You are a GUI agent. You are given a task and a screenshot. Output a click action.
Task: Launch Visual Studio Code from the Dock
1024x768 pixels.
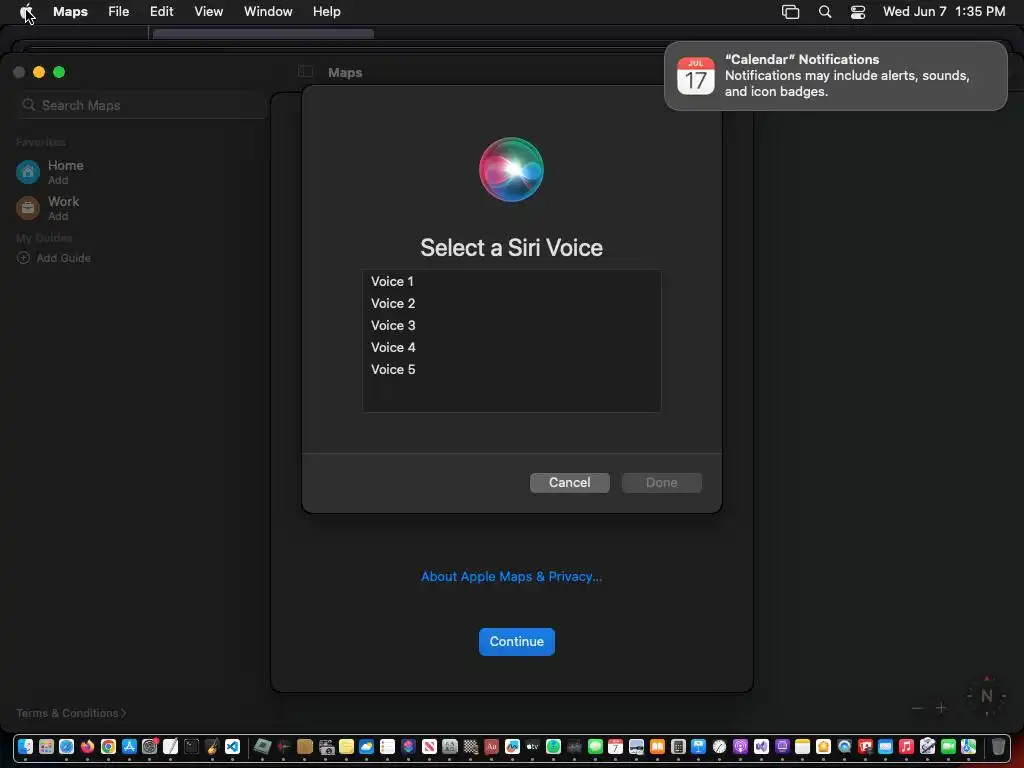pos(232,746)
